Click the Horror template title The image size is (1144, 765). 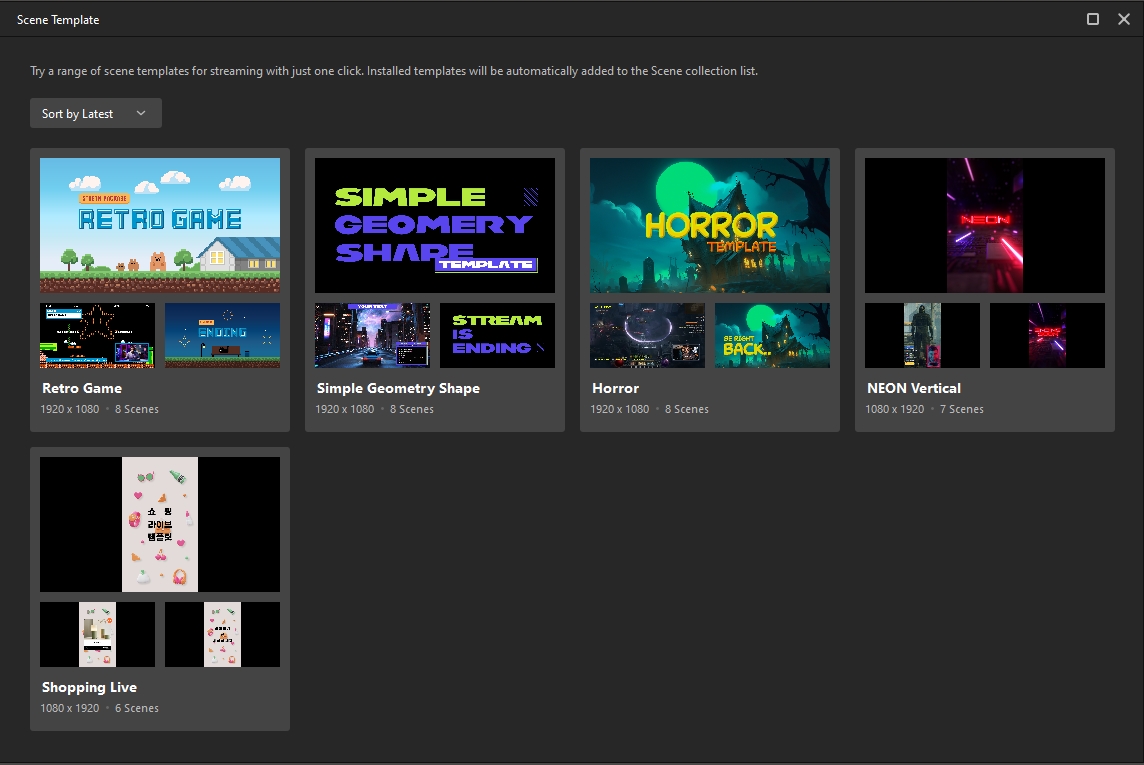pyautogui.click(x=615, y=388)
